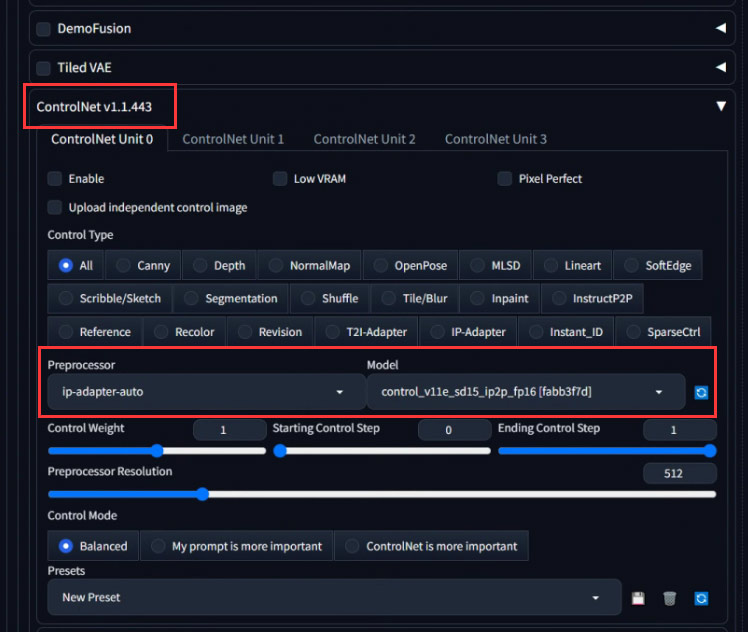The image size is (748, 632).
Task: Click the Preprocessor Resolution 512 field
Action: [x=679, y=473]
